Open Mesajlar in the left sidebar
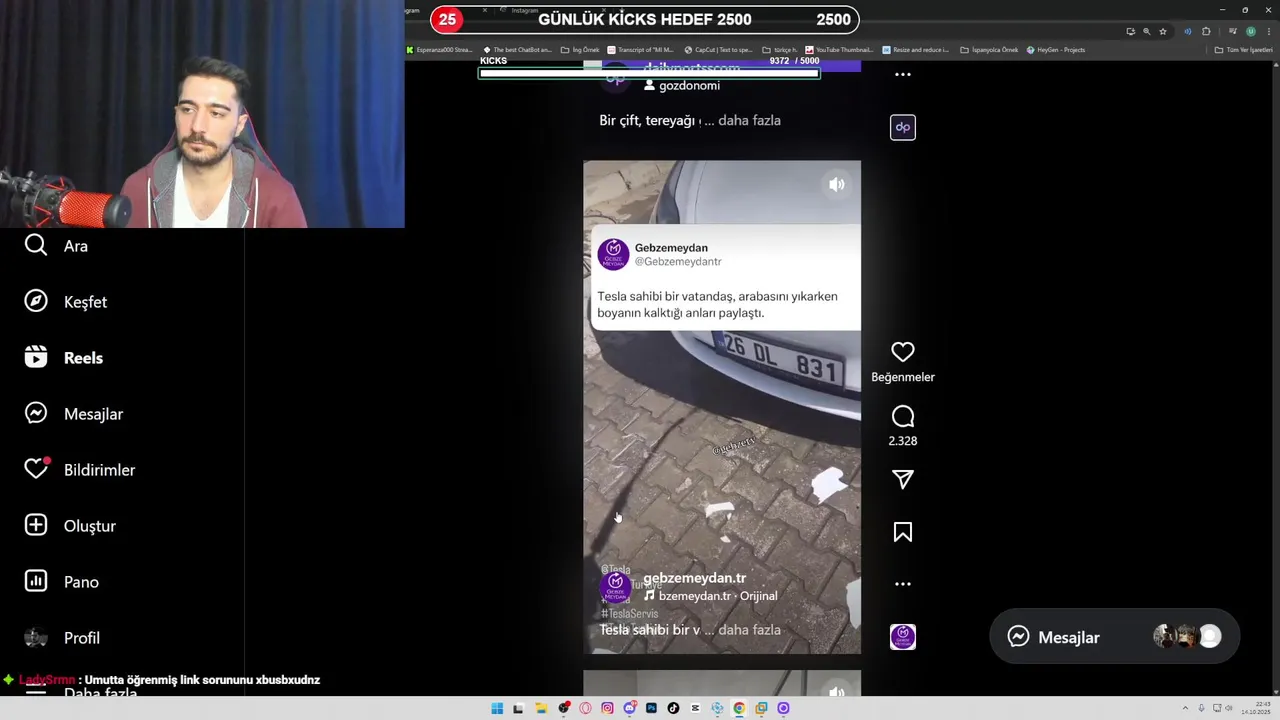This screenshot has height=720, width=1280. tap(74, 414)
